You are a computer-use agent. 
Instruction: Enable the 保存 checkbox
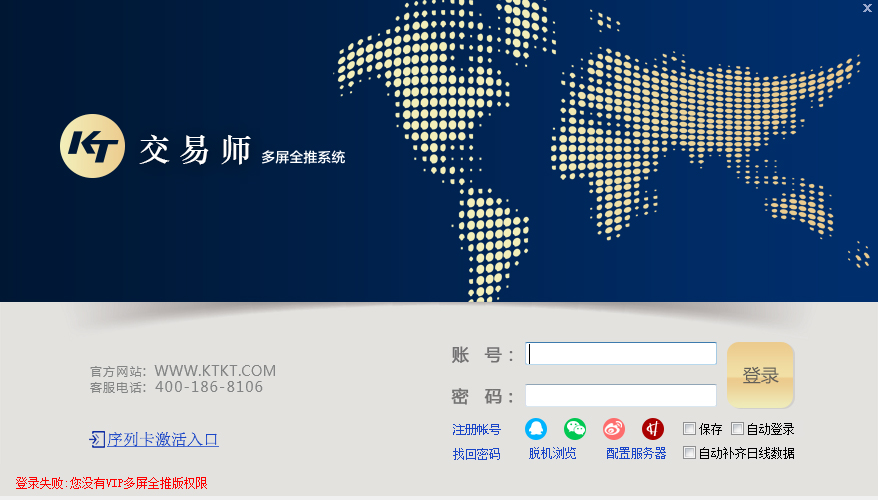coord(689,429)
